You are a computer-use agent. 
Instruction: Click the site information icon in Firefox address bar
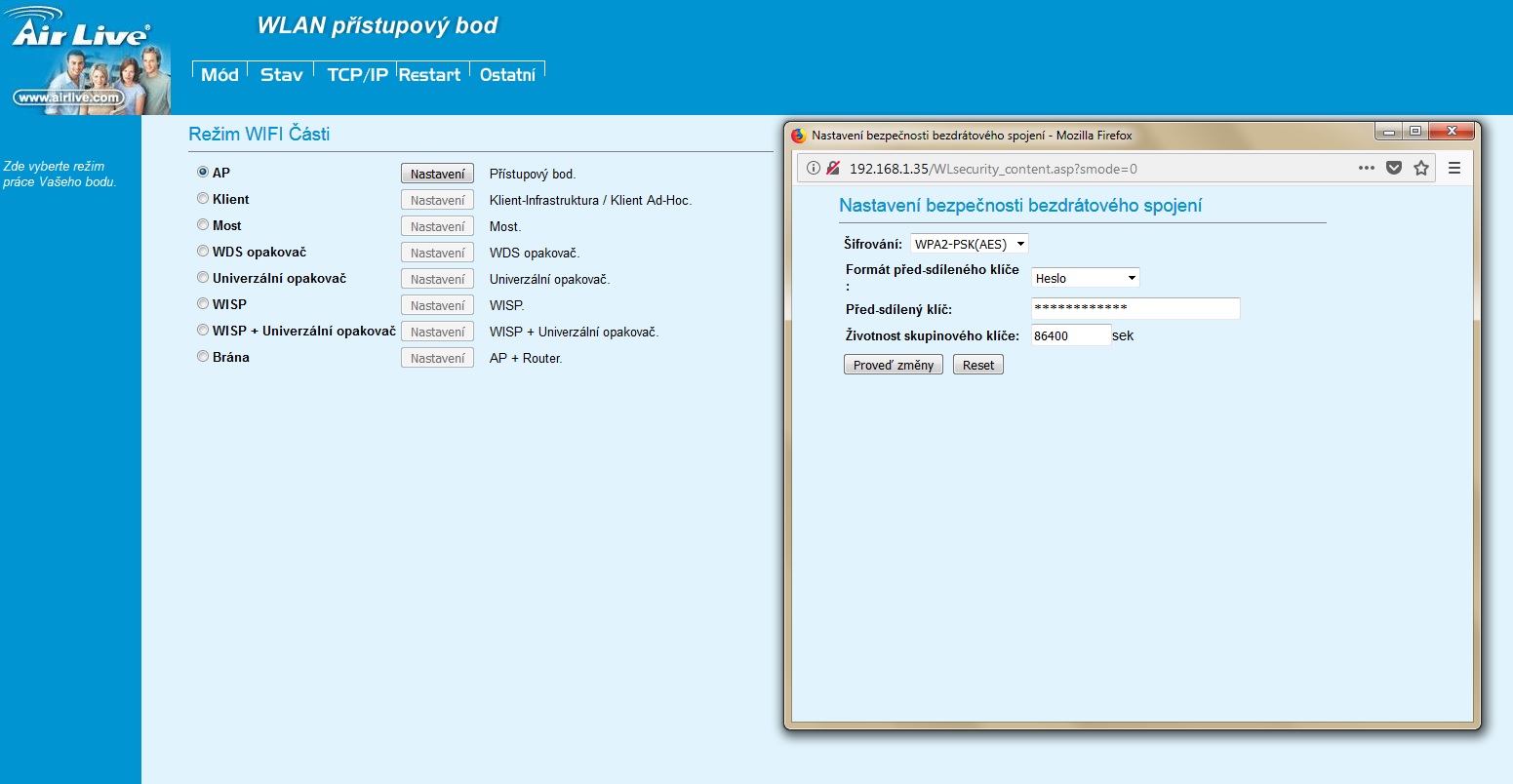click(814, 169)
